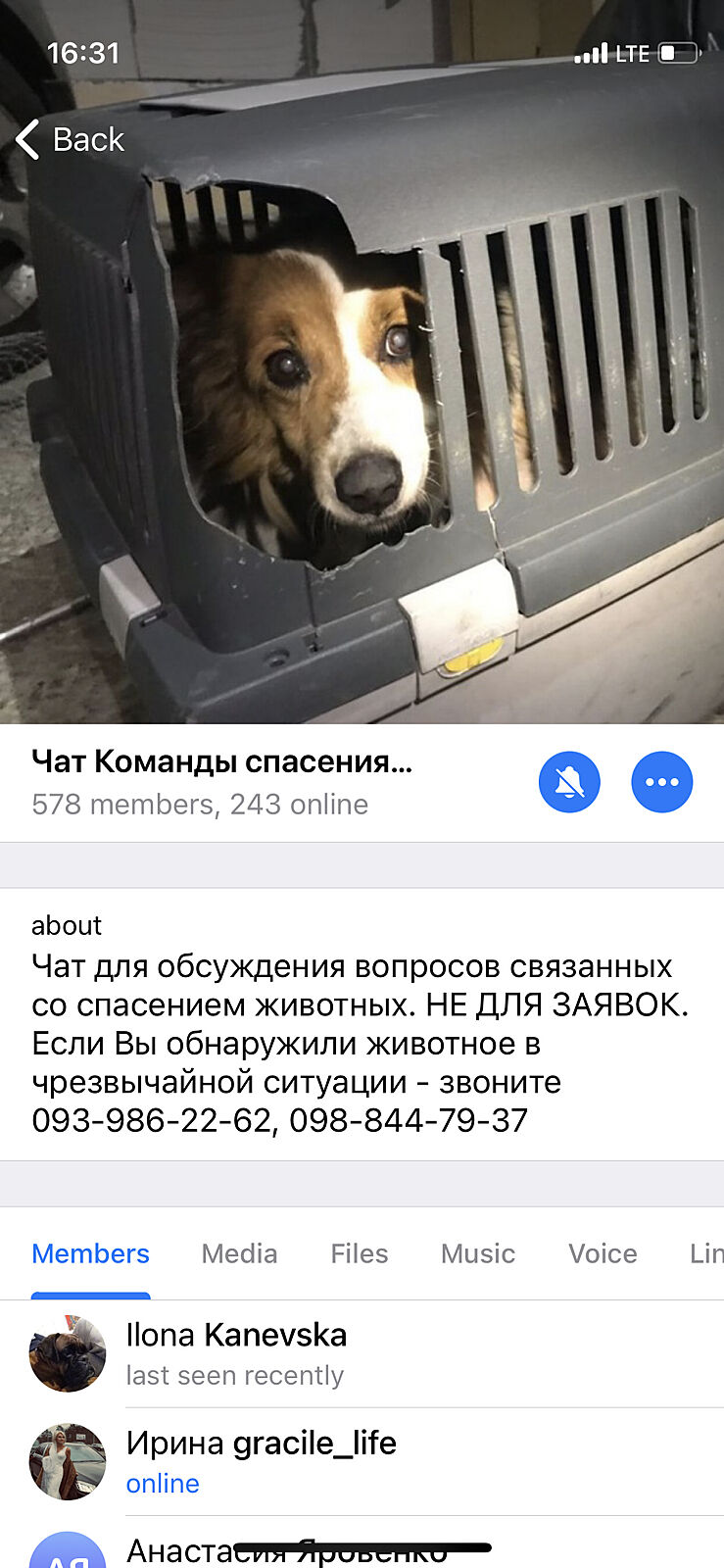This screenshot has height=1568, width=724.
Task: Switch to the Media tab
Action: (239, 1253)
